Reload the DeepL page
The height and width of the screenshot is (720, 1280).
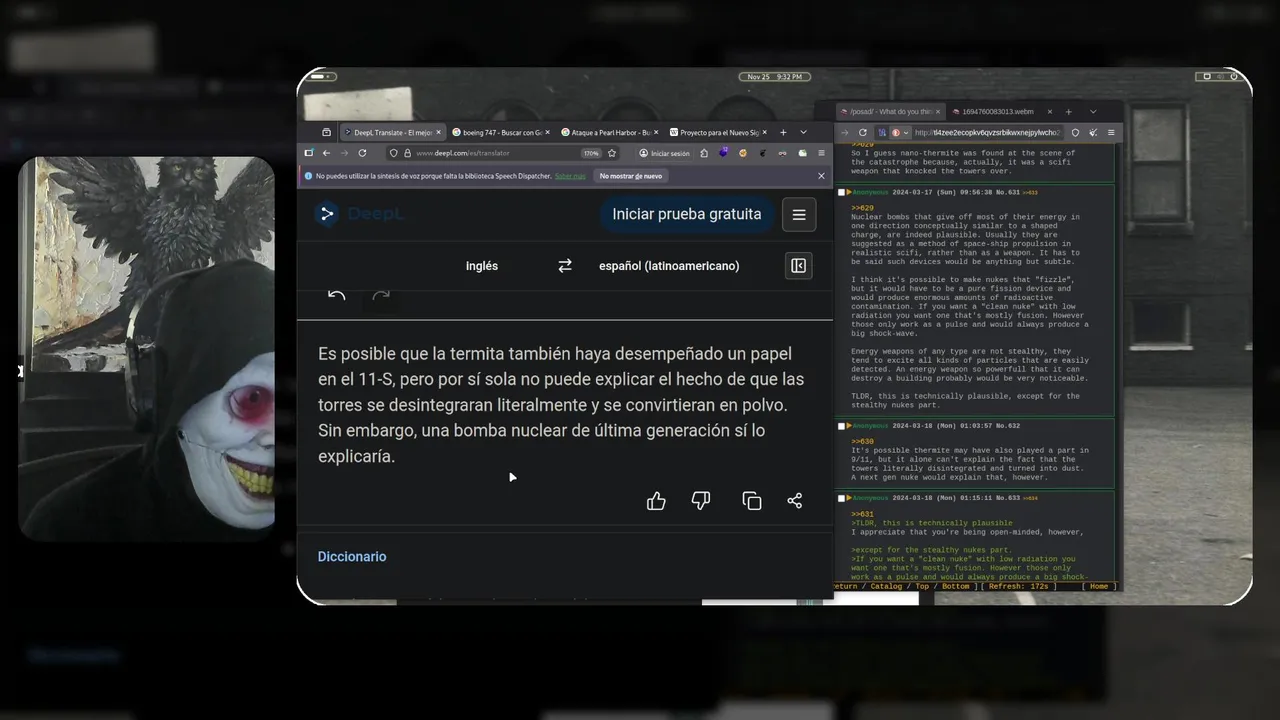coord(362,153)
